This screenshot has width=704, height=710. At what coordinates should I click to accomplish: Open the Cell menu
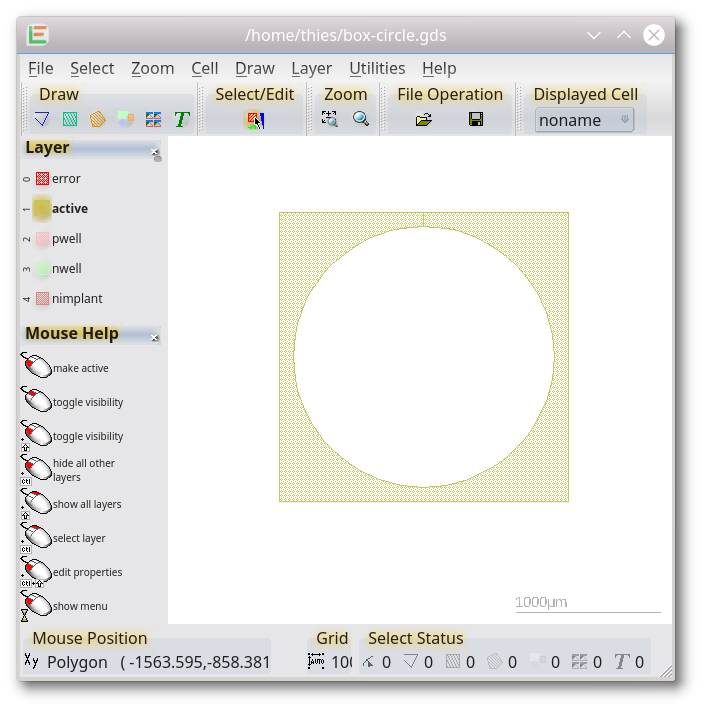[x=205, y=68]
